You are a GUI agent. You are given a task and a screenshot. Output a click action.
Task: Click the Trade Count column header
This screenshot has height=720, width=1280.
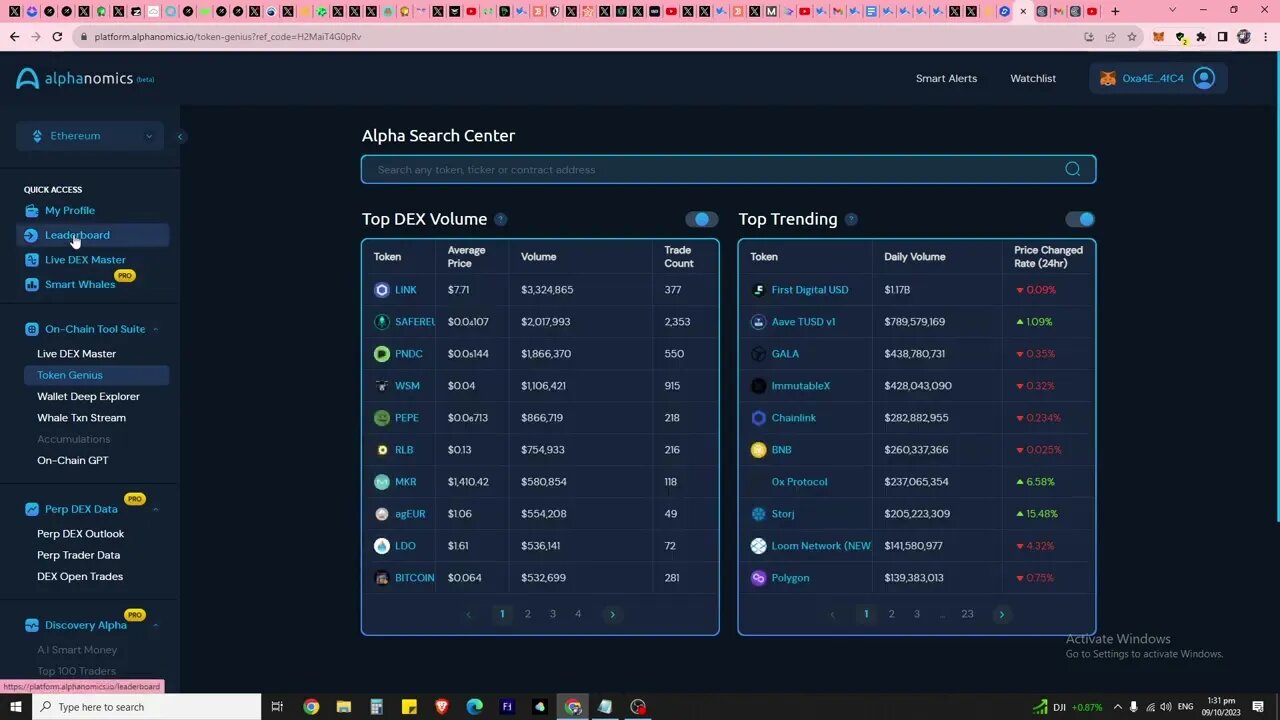pyautogui.click(x=678, y=257)
